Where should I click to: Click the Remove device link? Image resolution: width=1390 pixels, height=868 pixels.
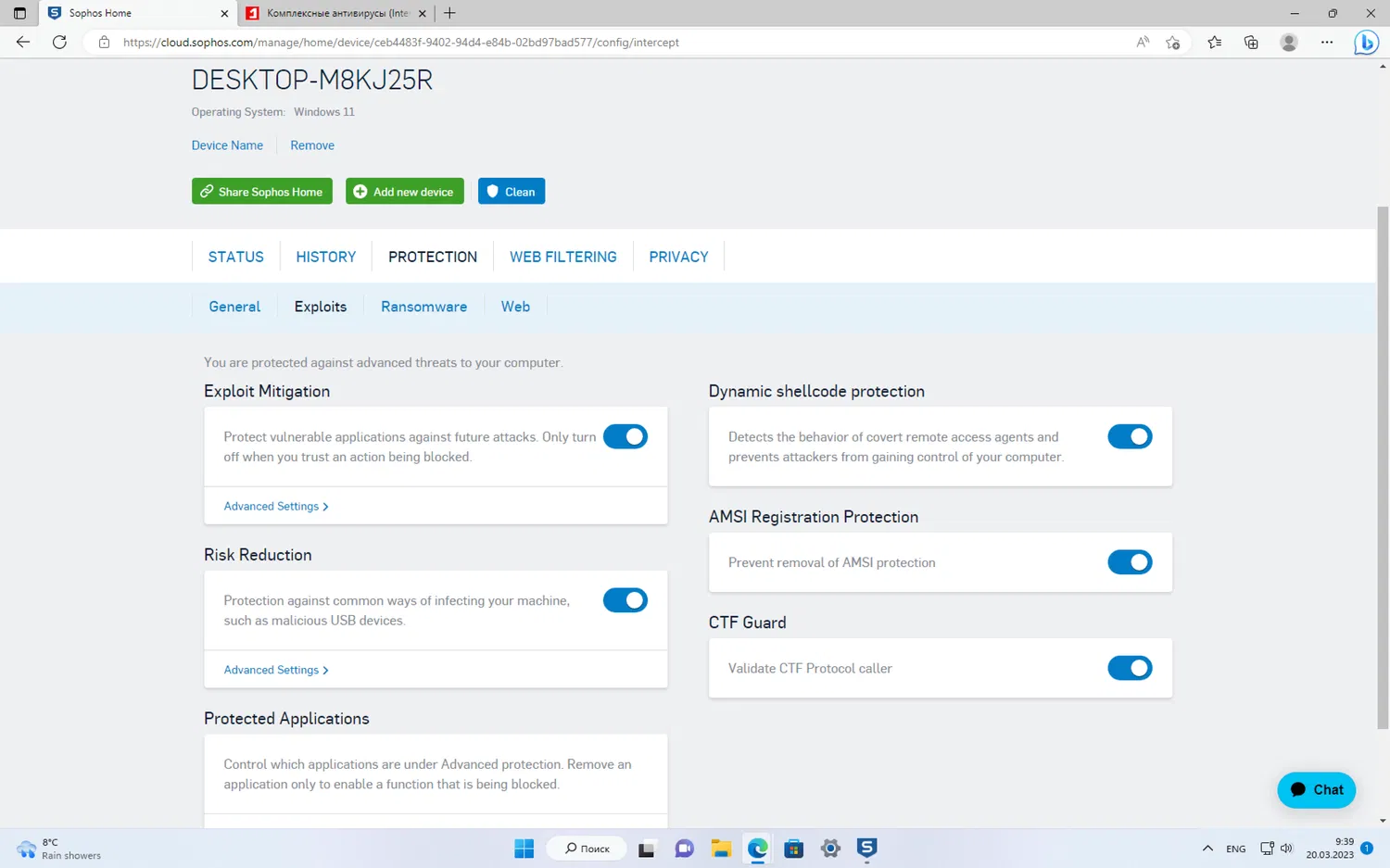point(312,145)
